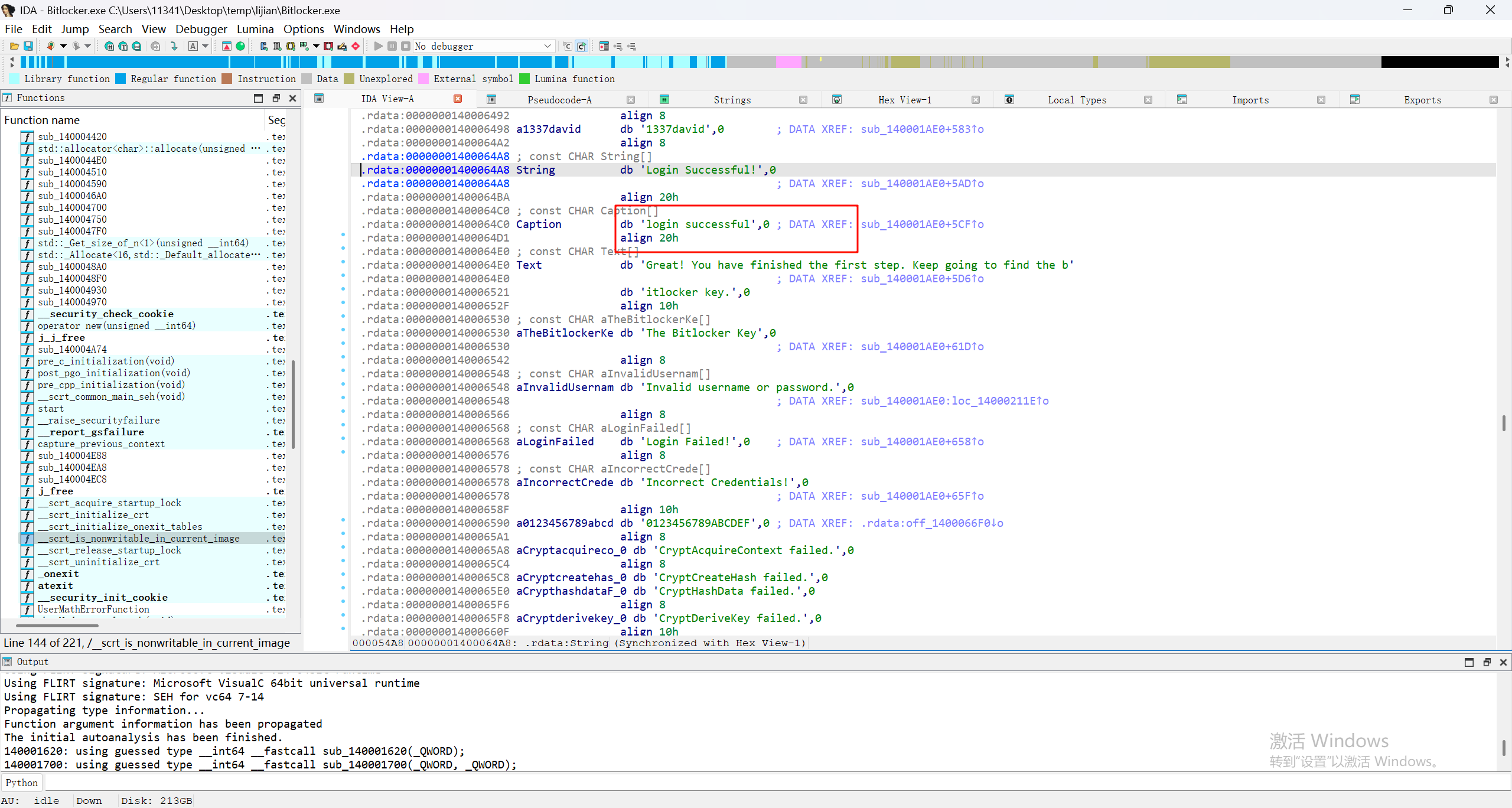Close the IDA View-A tab

pos(458,99)
